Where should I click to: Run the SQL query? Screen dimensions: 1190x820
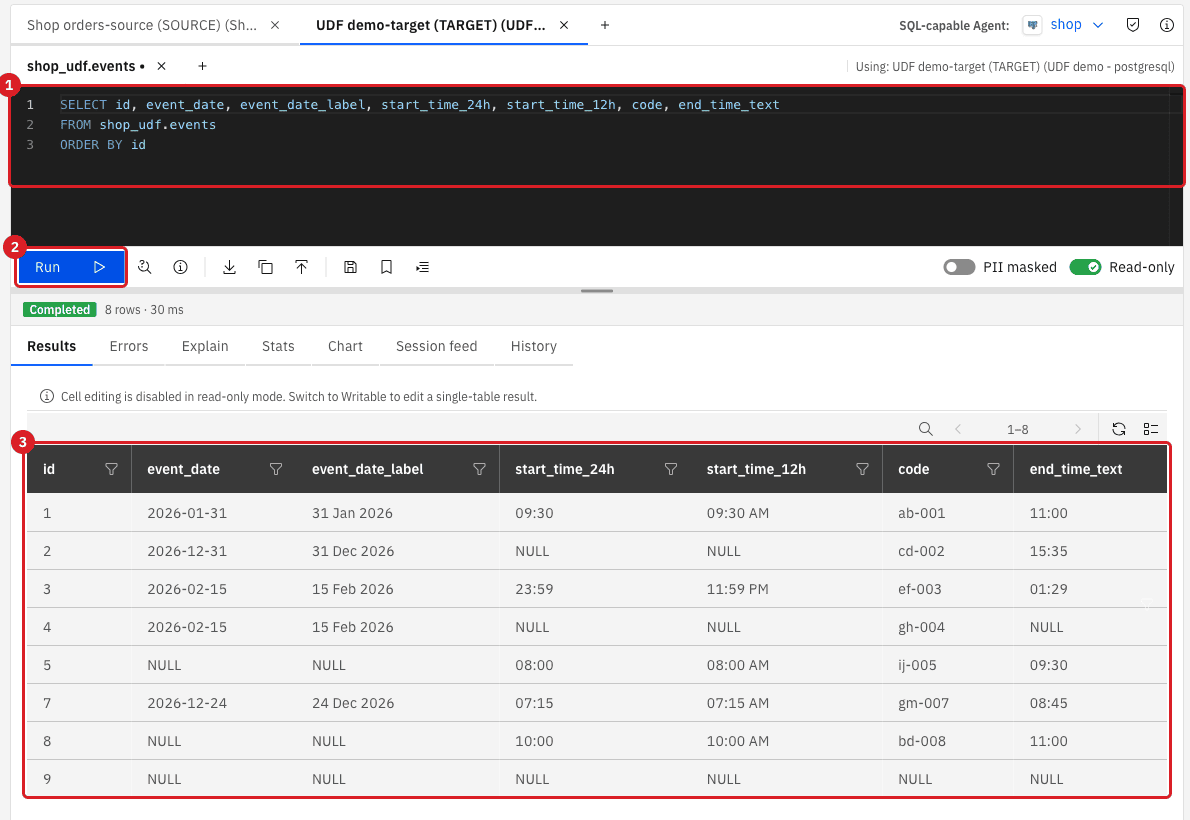[x=70, y=267]
